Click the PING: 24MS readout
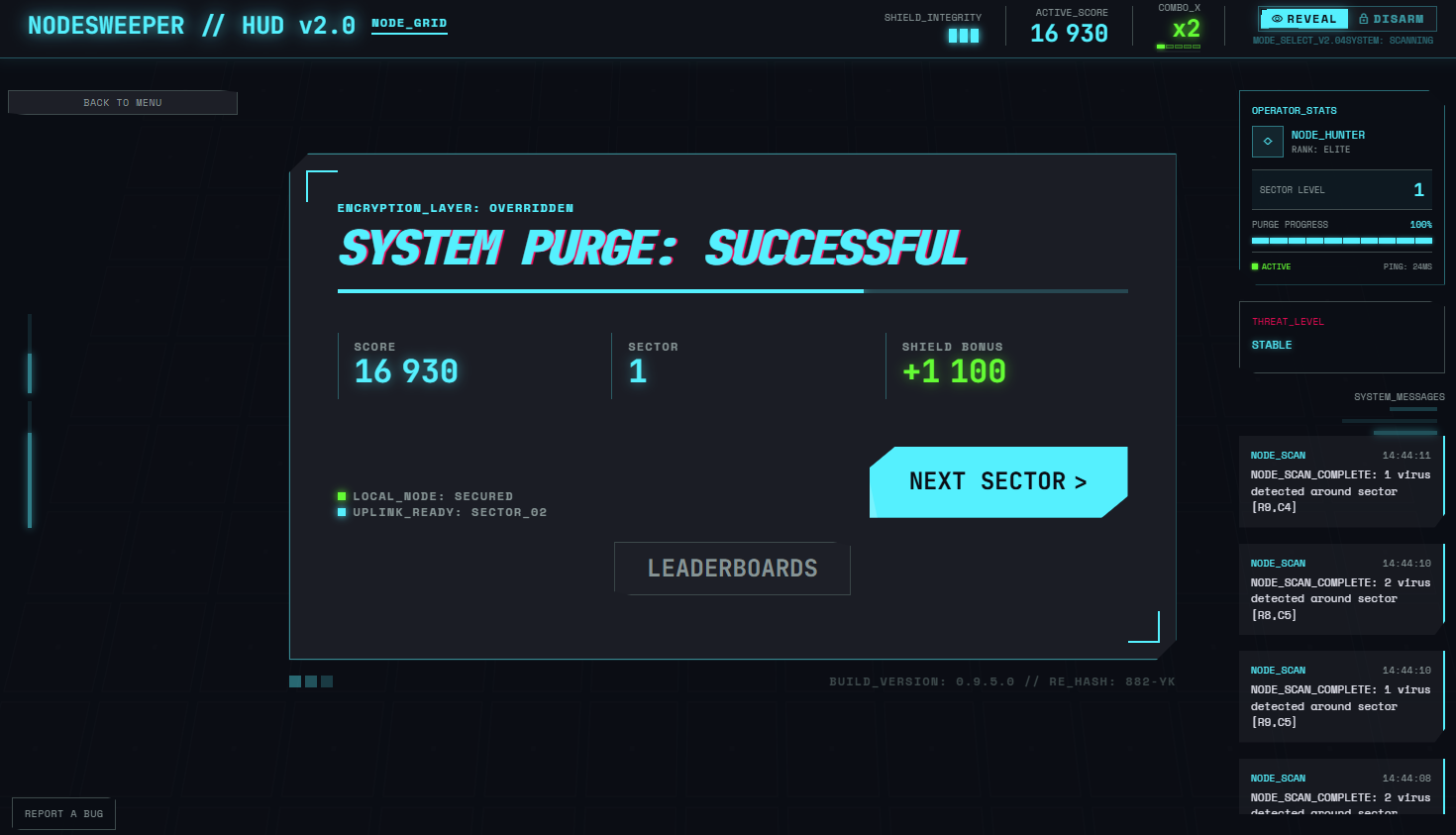This screenshot has height=835, width=1456. click(1407, 266)
